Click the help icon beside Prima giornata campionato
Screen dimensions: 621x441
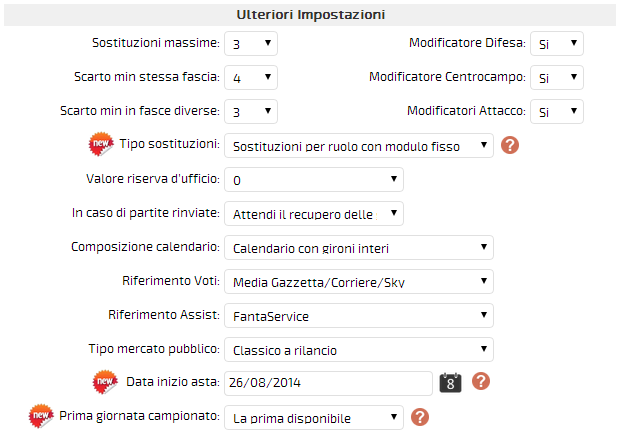coord(420,417)
